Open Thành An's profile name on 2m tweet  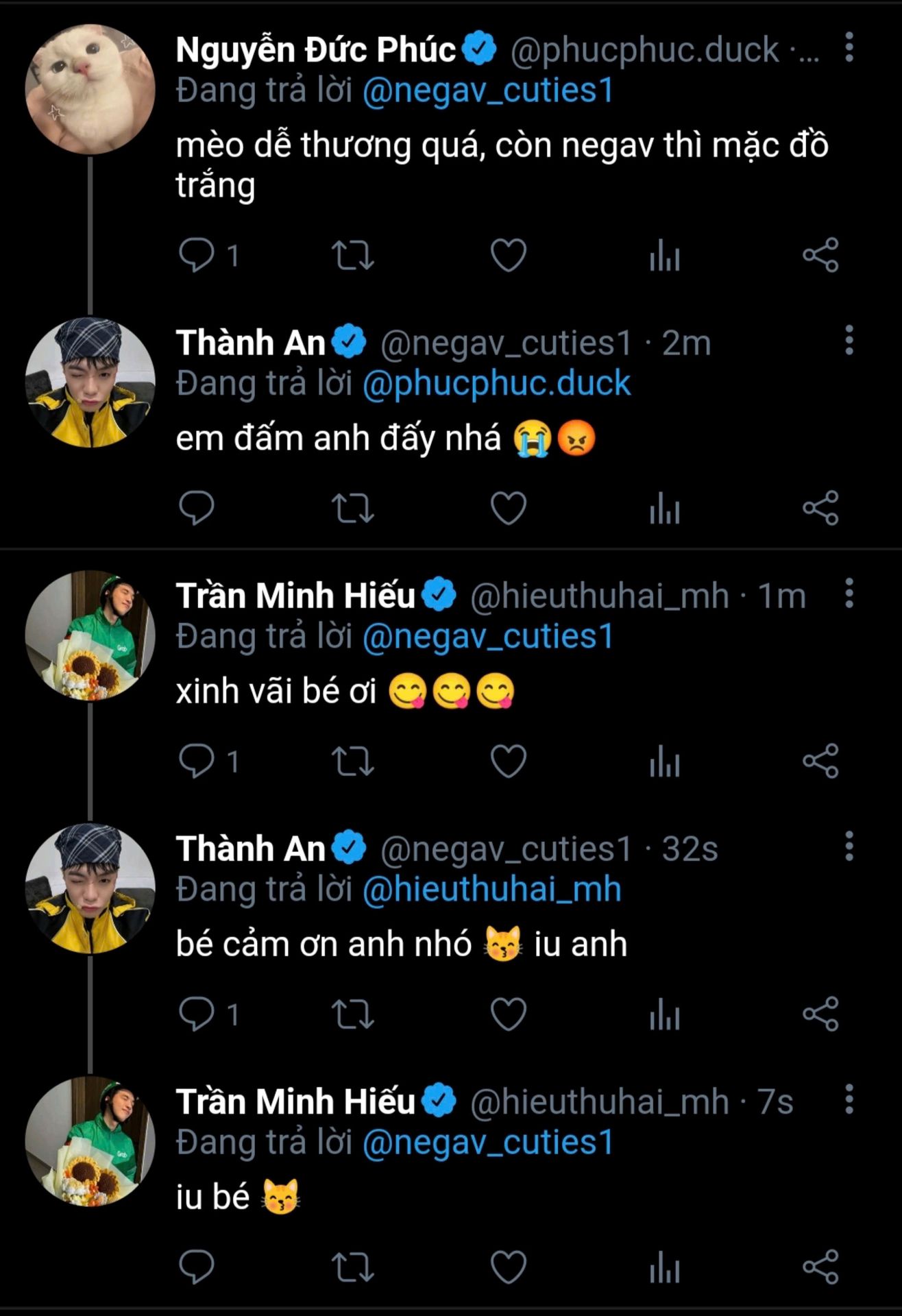point(251,343)
